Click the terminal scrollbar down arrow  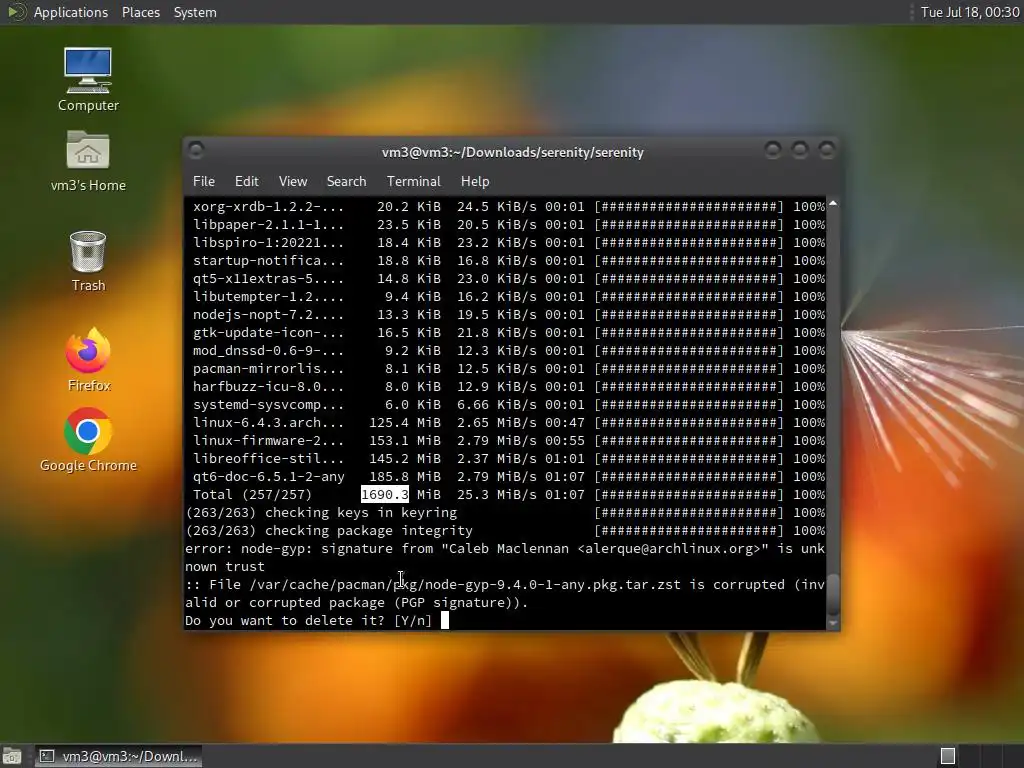(833, 624)
